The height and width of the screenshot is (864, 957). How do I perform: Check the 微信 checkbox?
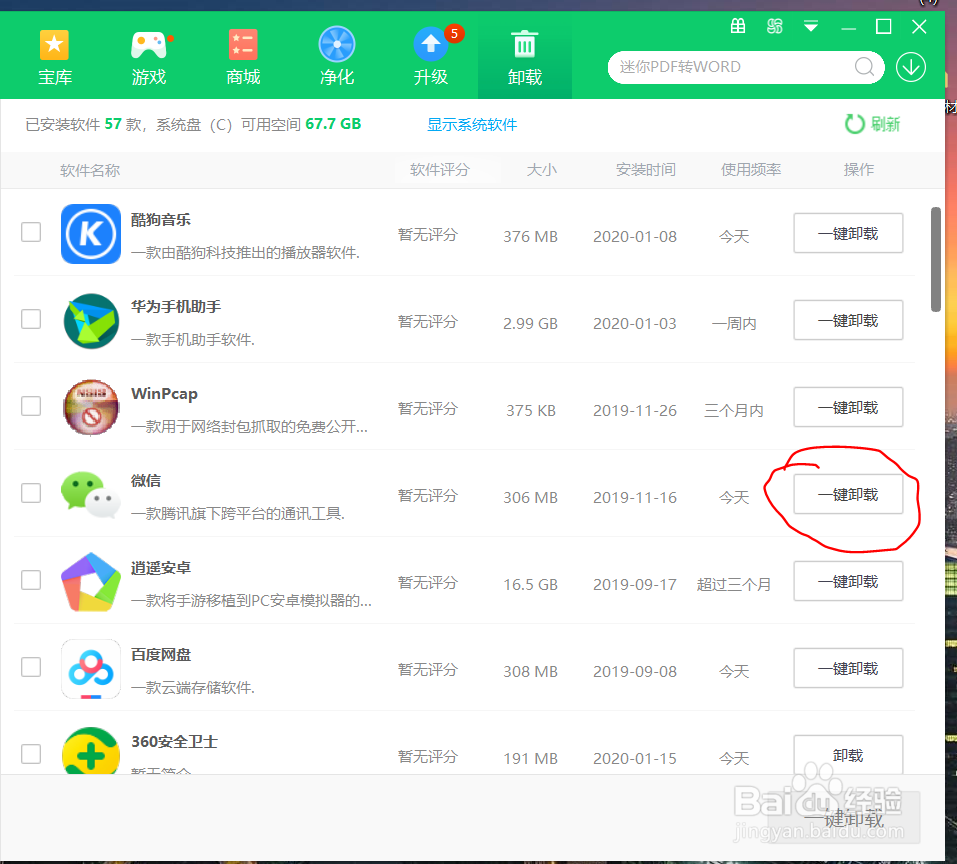click(31, 492)
